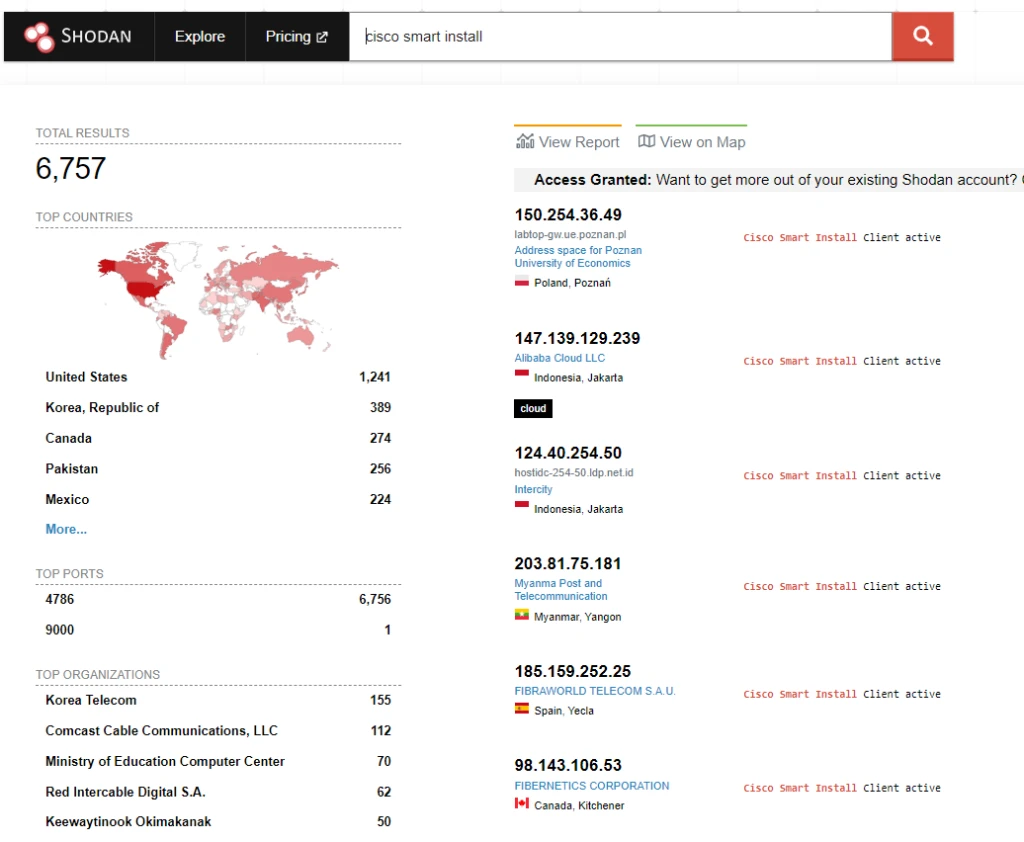The image size is (1024, 842).
Task: Select the black cloud tag
Action: pyautogui.click(x=533, y=408)
